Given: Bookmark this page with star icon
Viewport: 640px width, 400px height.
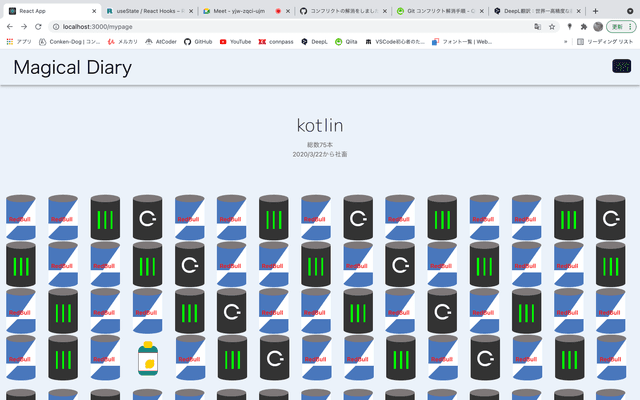Looking at the screenshot, I should (x=552, y=27).
